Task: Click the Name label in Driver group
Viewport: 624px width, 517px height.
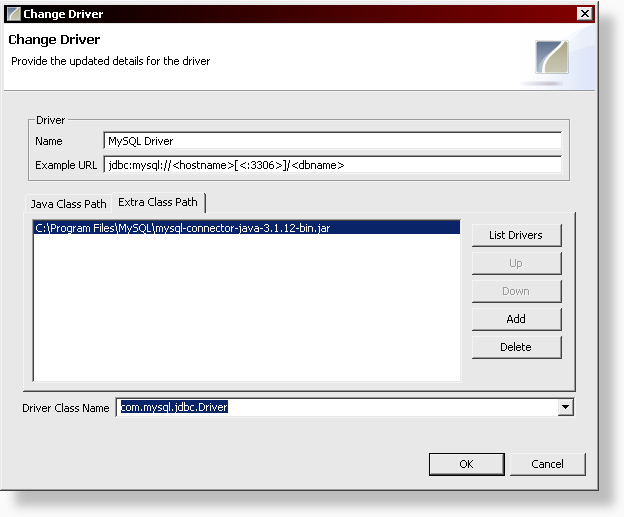Action: pos(49,141)
